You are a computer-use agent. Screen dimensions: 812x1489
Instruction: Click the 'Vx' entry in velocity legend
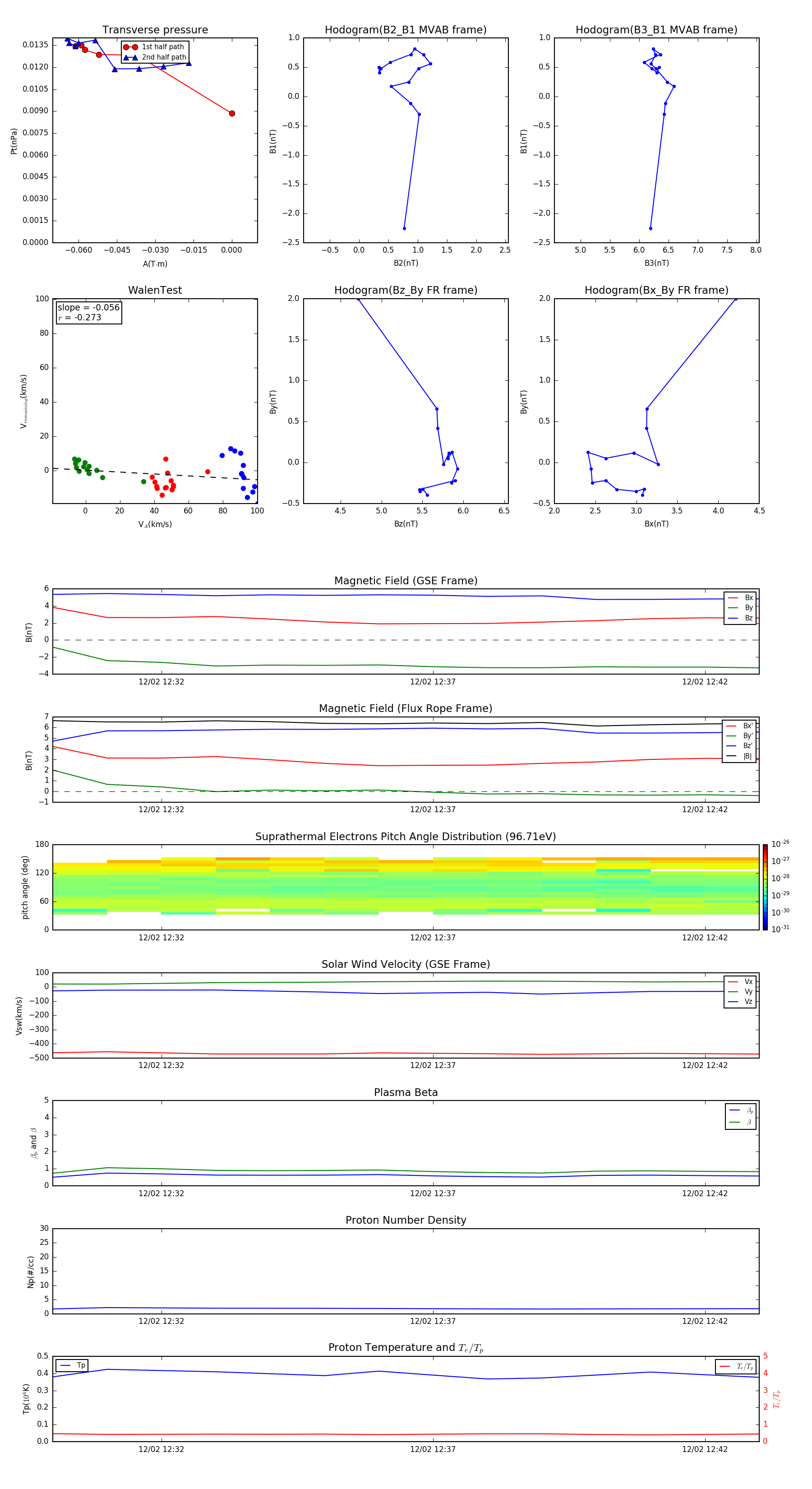click(741, 981)
